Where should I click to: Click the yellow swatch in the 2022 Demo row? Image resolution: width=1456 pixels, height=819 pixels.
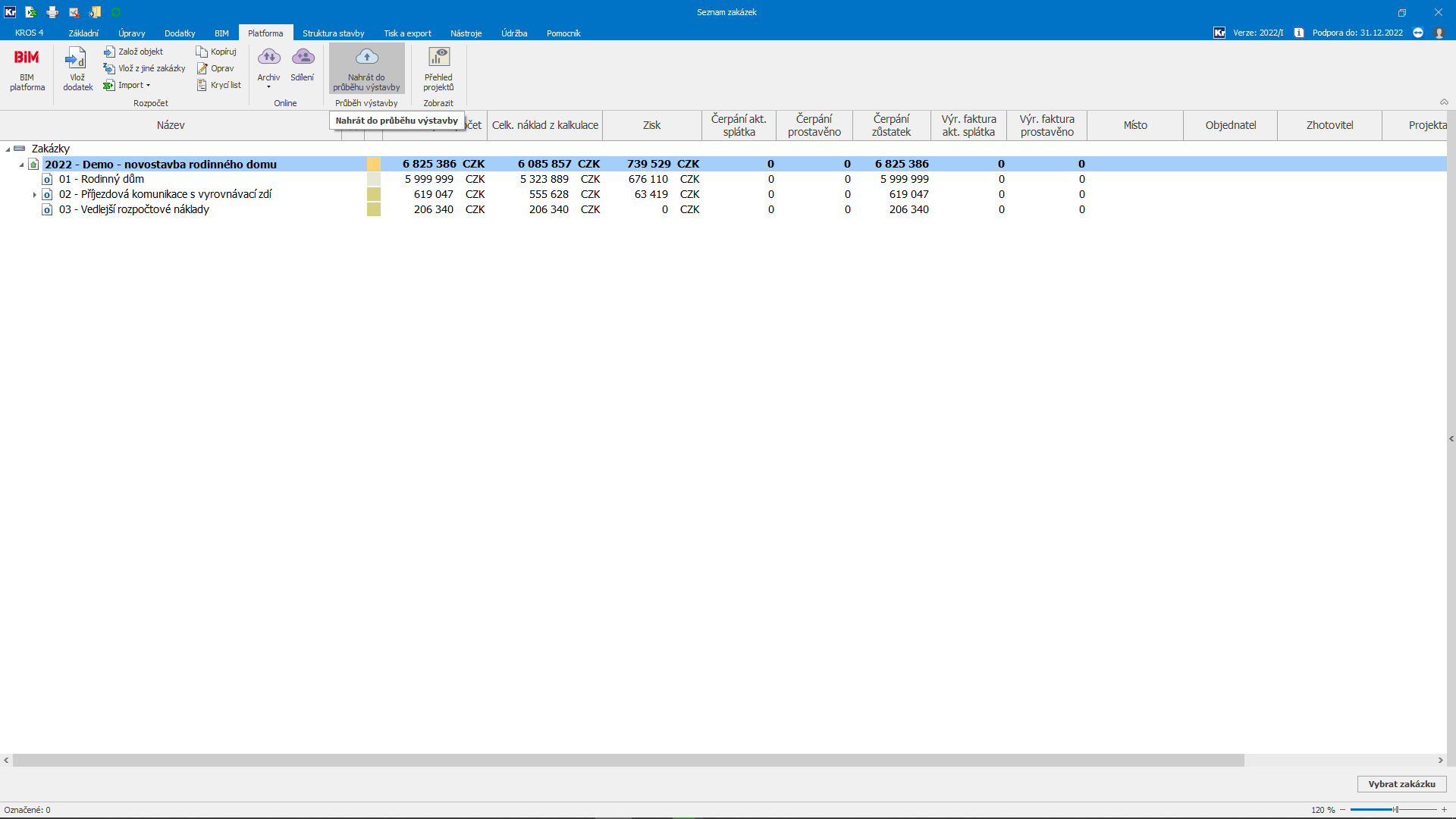coord(373,164)
